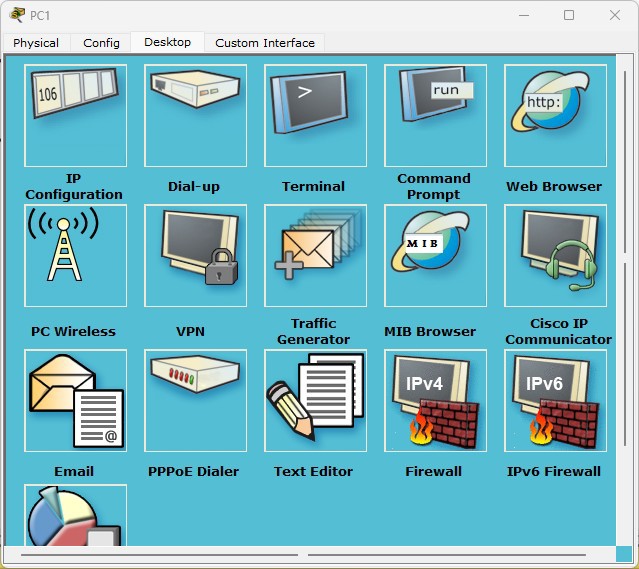This screenshot has width=639, height=569.
Task: Open the Terminal application icon
Action: click(315, 115)
